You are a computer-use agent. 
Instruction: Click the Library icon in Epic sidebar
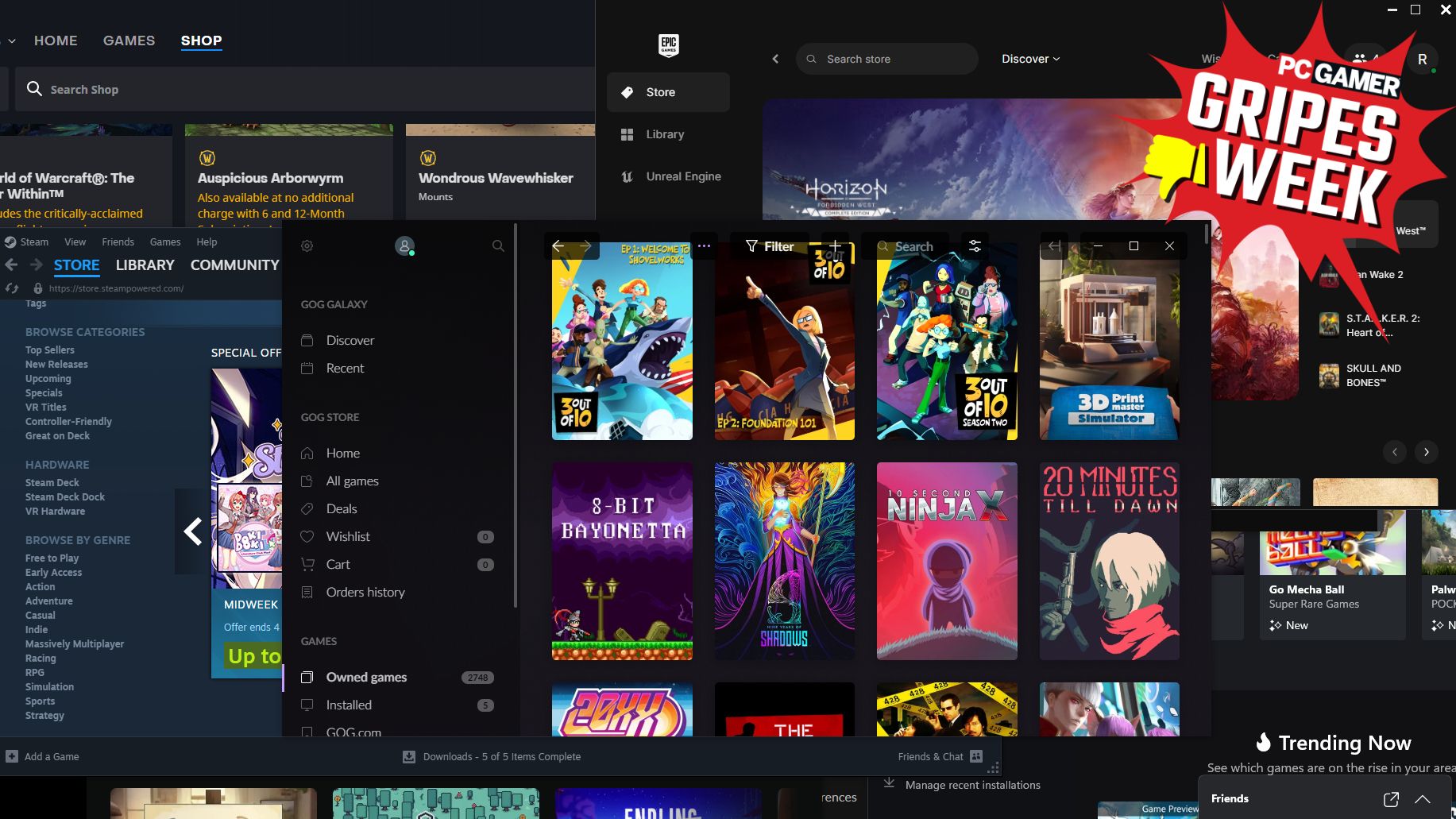(627, 133)
